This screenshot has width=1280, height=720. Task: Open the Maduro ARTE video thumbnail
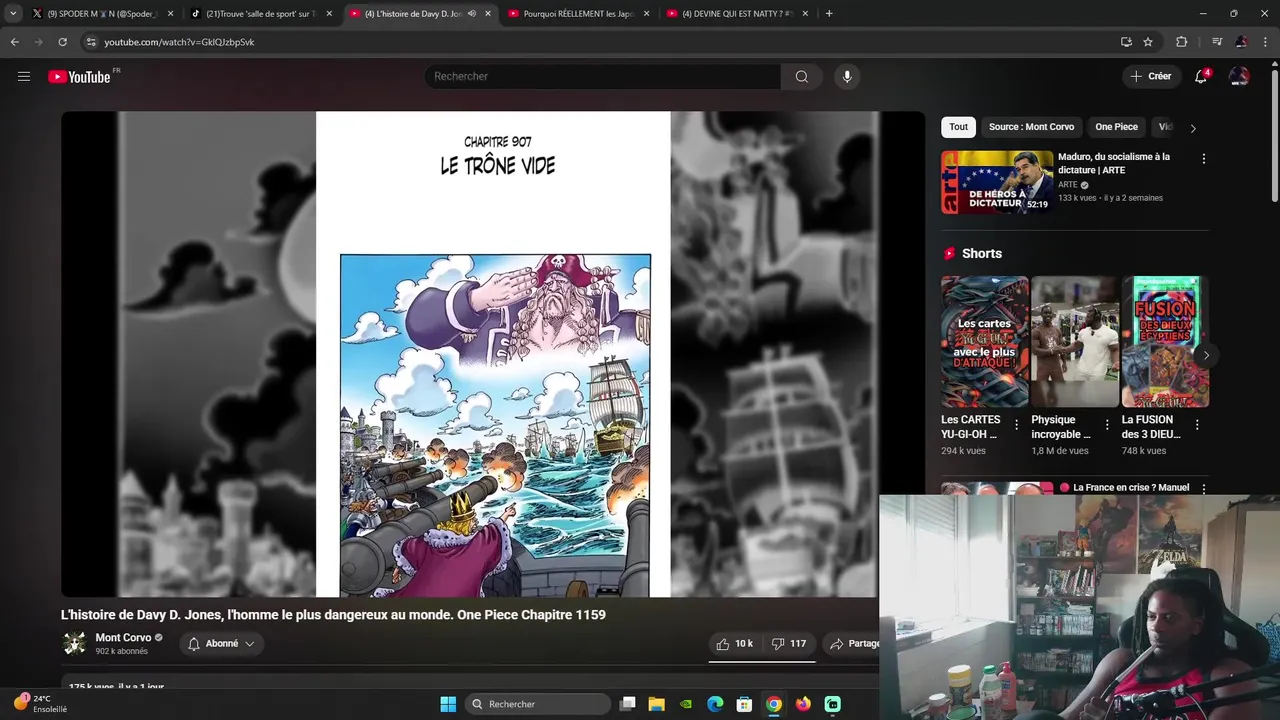pyautogui.click(x=997, y=182)
